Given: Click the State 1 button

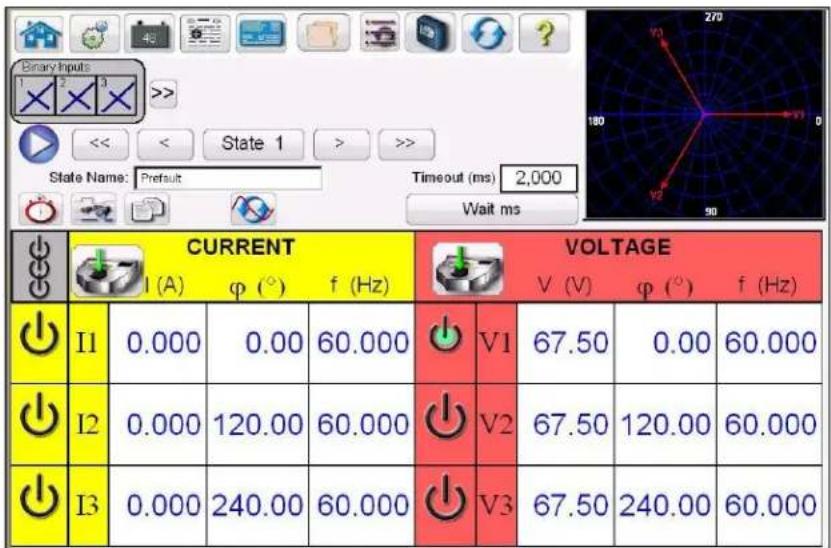Looking at the screenshot, I should point(253,144).
